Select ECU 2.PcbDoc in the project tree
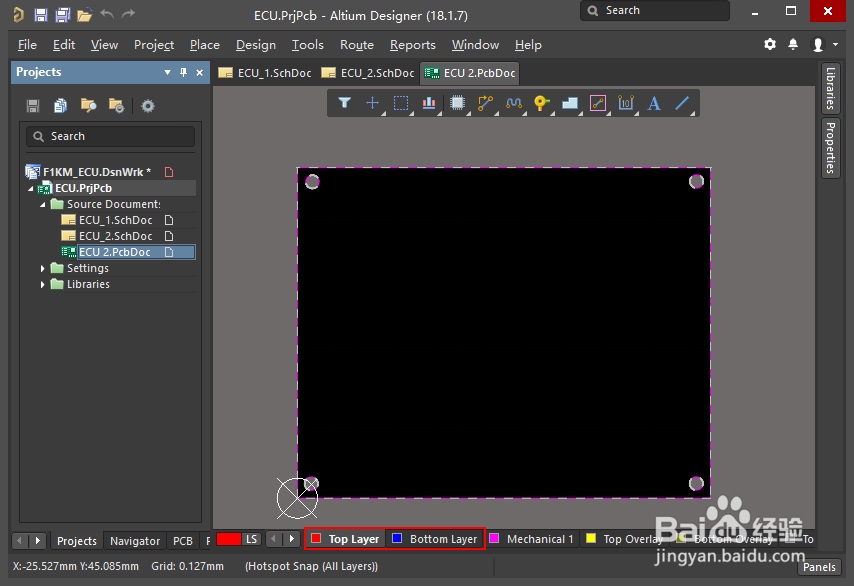854x586 pixels. click(114, 252)
